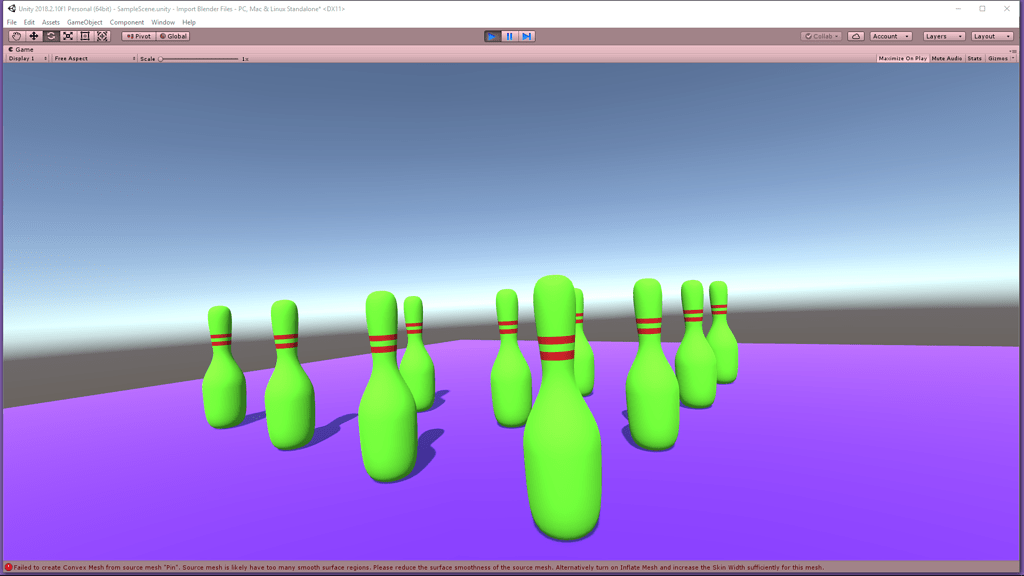Select the Rect Transform tool

coord(101,35)
